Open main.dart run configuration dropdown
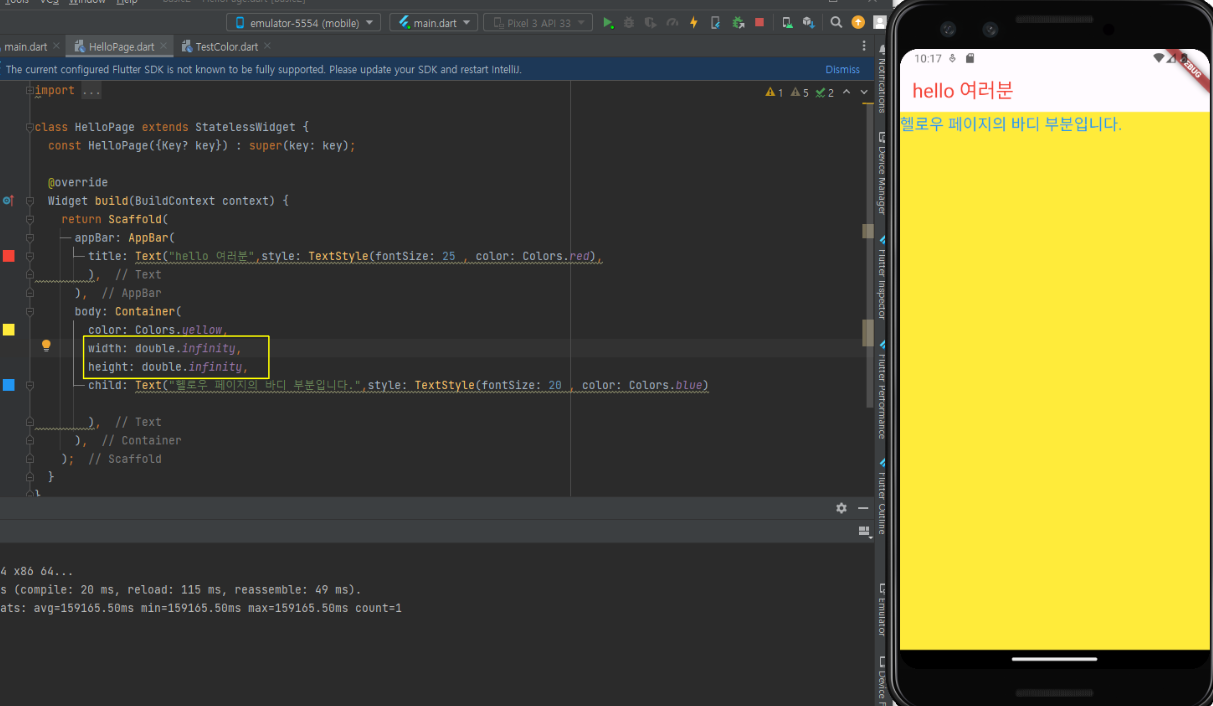The width and height of the screenshot is (1213, 706). coord(433,22)
